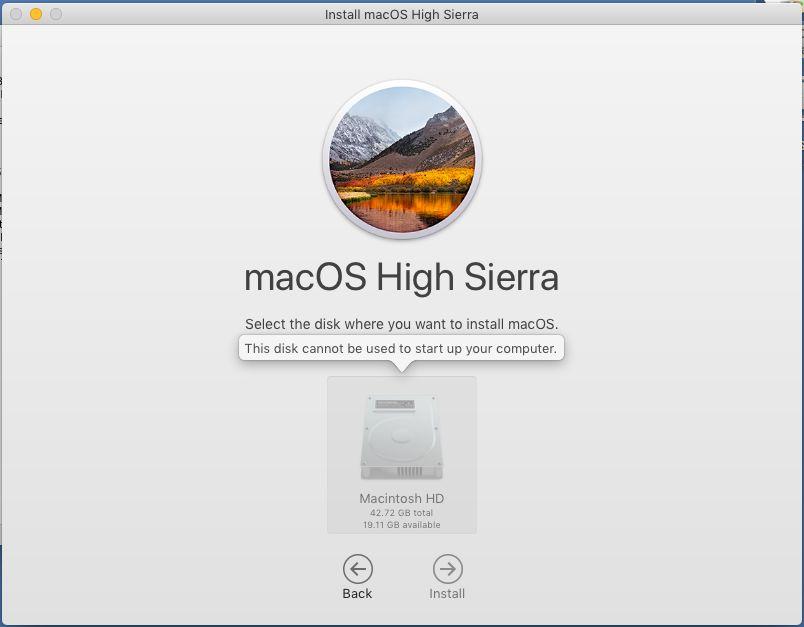Screen dimensions: 804x627
Task: Click the '42.72 GB total' text
Action: tap(401, 513)
